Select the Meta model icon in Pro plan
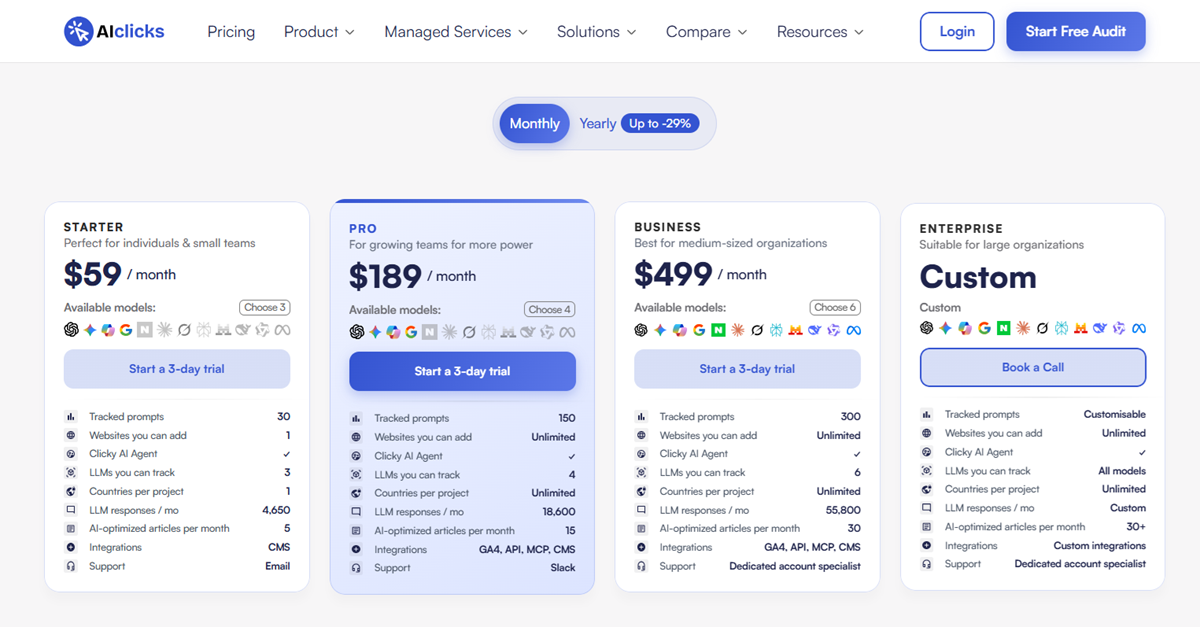 click(x=568, y=332)
